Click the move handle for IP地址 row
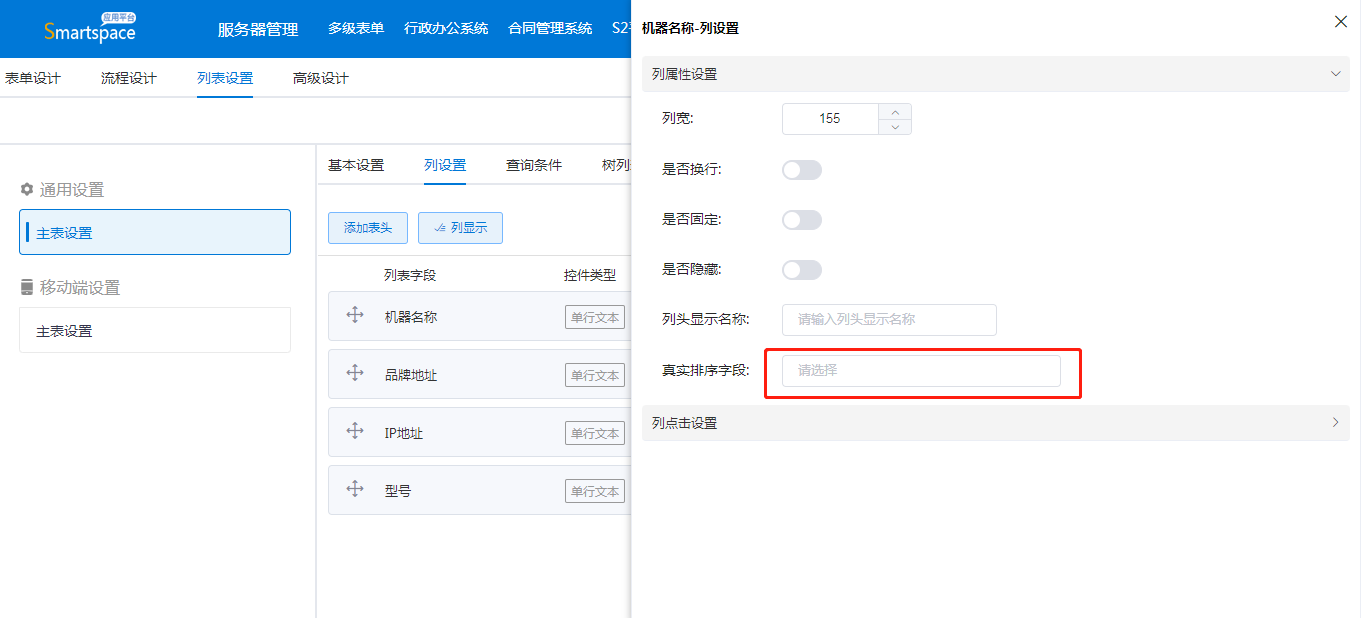 pos(355,431)
